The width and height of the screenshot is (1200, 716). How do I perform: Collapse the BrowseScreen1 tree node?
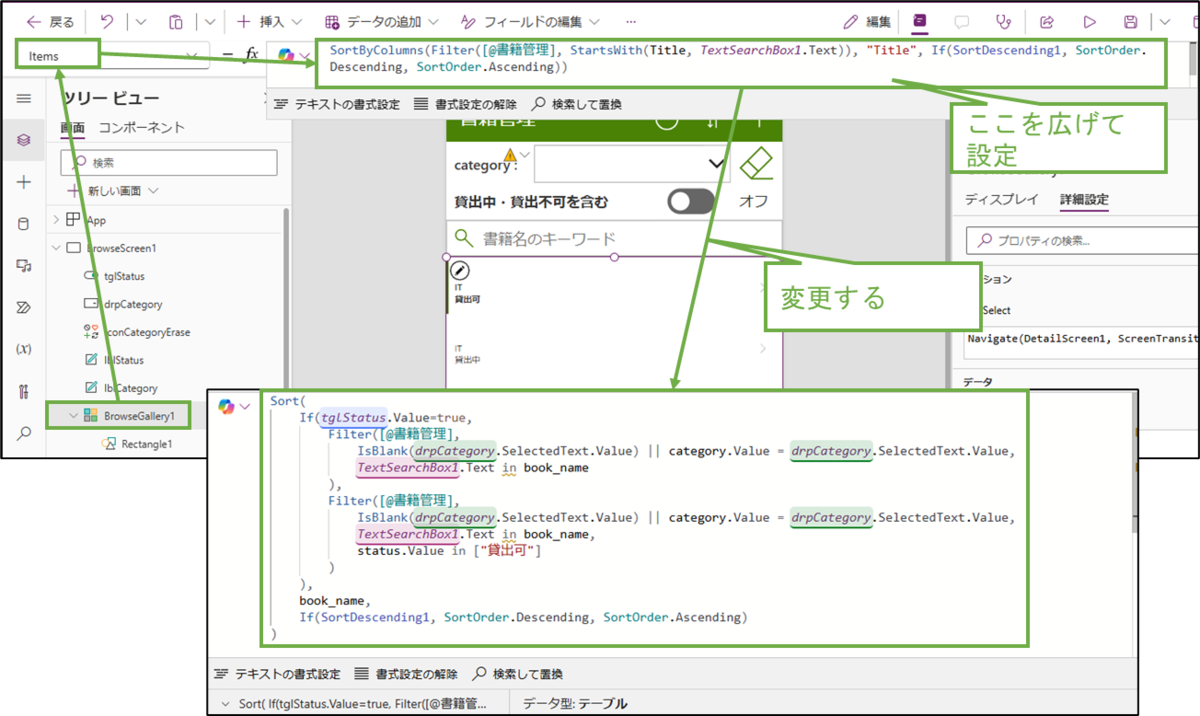coord(56,248)
